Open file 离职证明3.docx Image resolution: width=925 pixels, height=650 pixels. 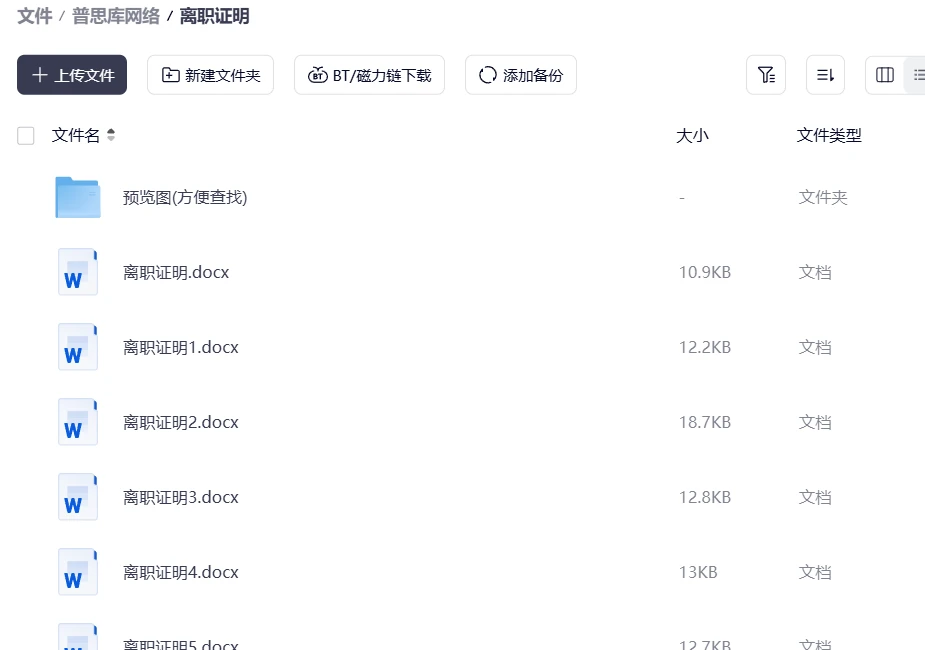coord(181,497)
